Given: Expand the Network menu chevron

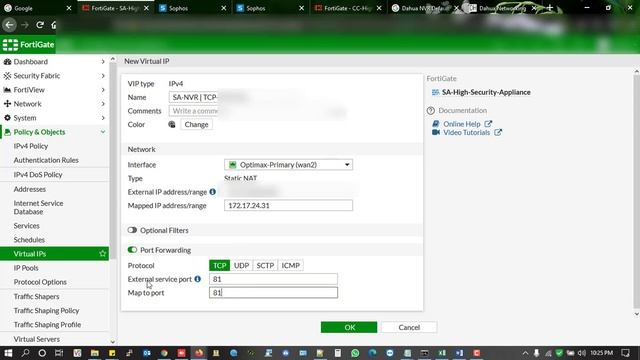Looking at the screenshot, I should coord(103,104).
